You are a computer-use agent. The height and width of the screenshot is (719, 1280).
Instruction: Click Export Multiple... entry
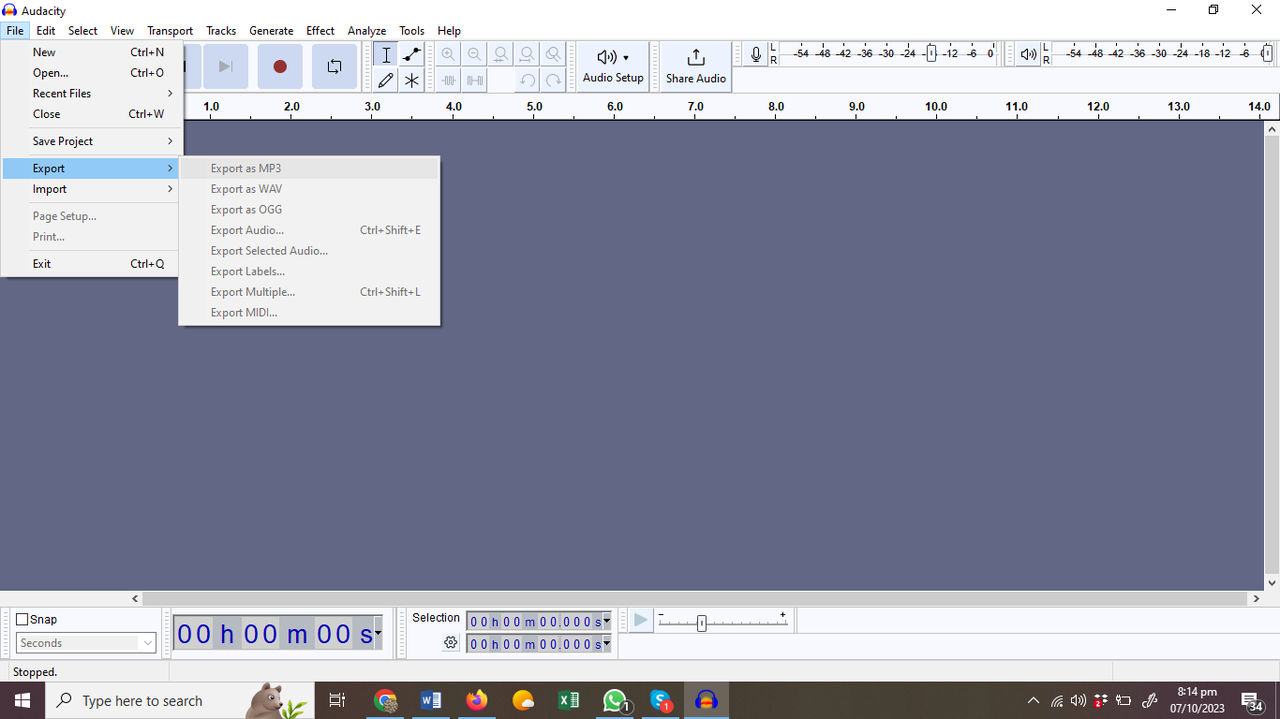tap(309, 292)
